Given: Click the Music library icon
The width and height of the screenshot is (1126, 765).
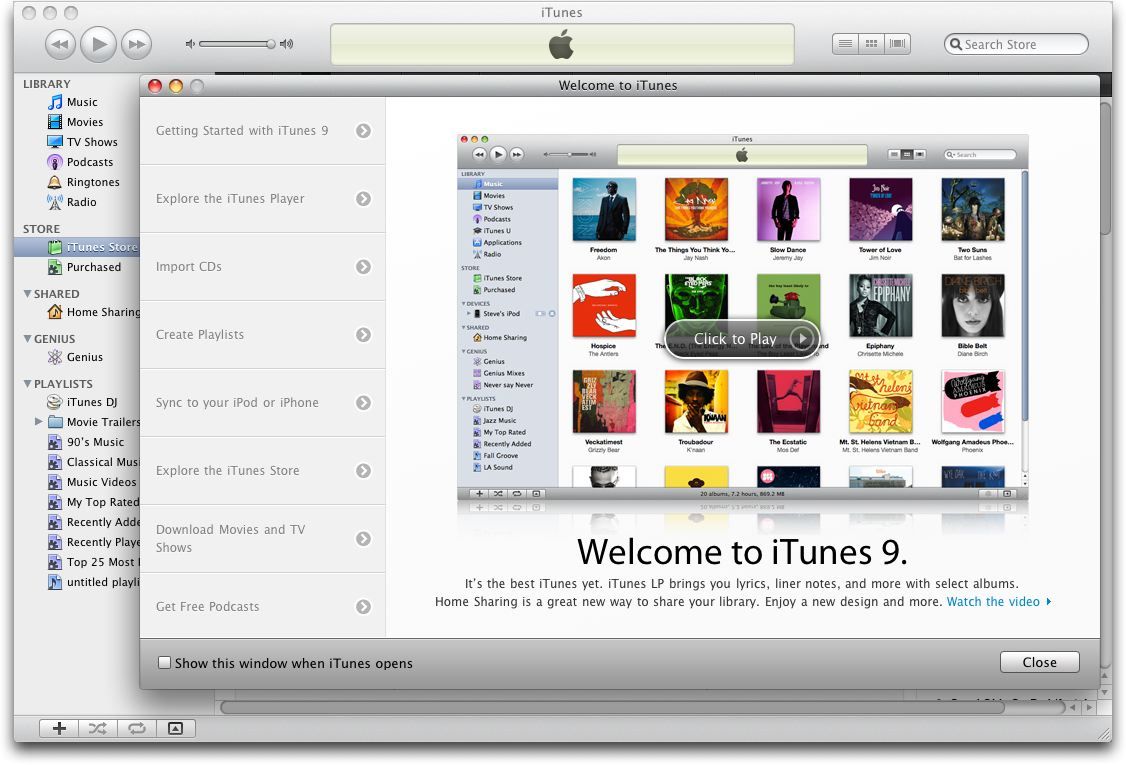Looking at the screenshot, I should [55, 102].
